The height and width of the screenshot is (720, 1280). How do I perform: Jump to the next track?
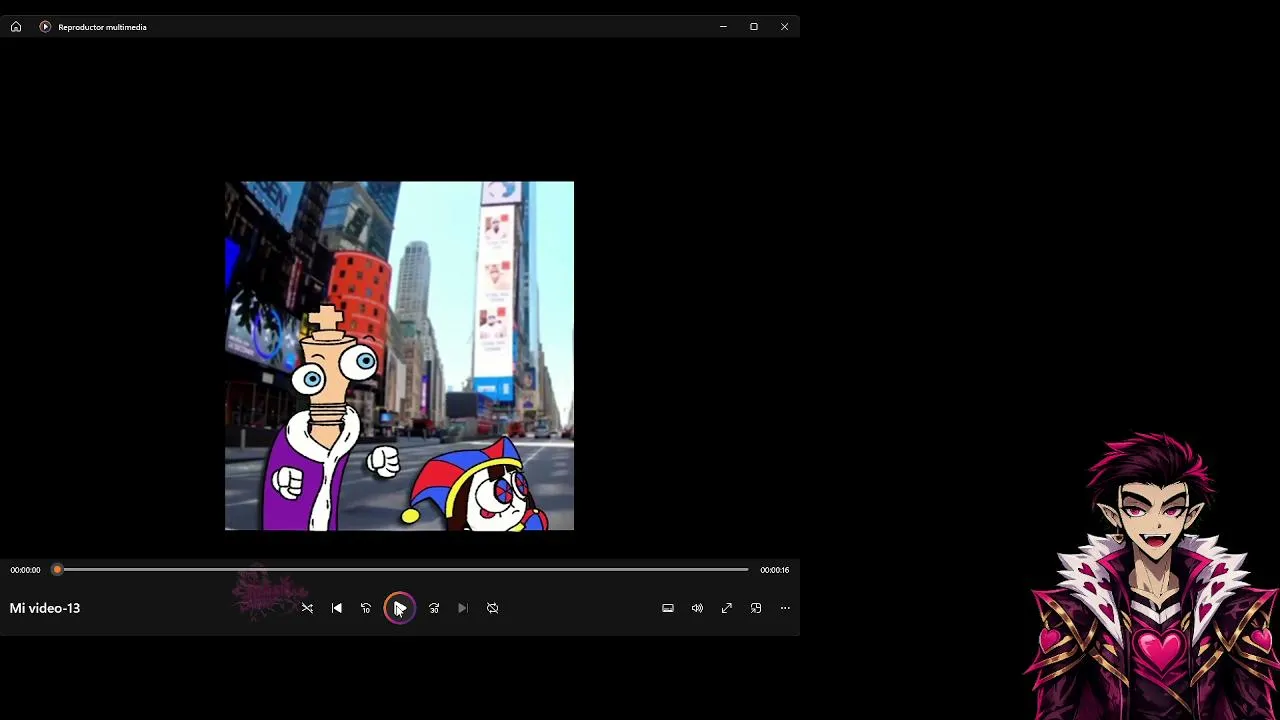[463, 608]
